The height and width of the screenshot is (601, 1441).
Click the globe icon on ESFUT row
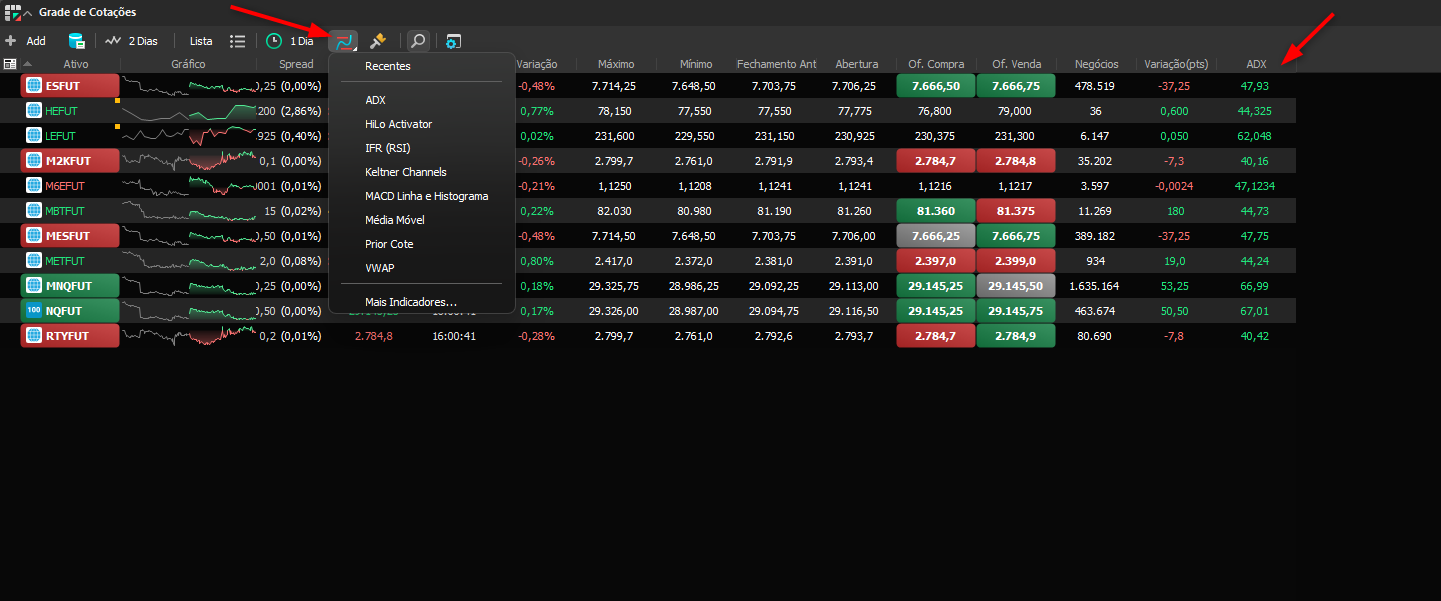pos(33,86)
